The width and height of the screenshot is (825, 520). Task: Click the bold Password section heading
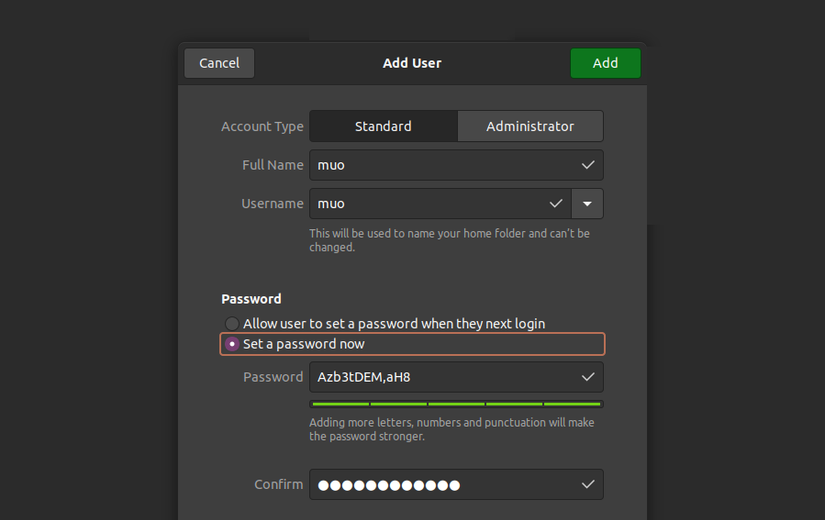pos(251,299)
